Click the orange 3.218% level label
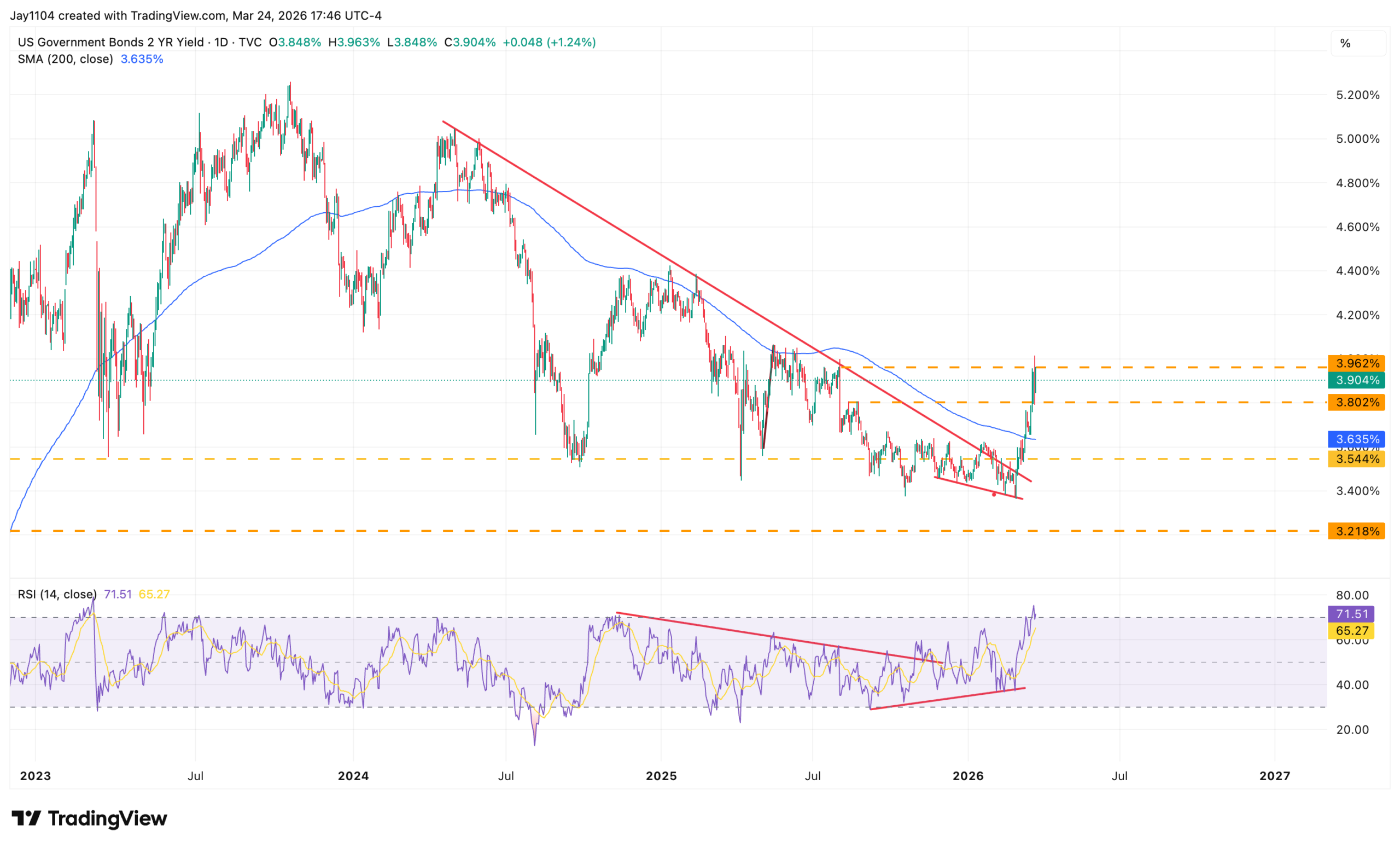This screenshot has height=848, width=1400. click(1356, 531)
